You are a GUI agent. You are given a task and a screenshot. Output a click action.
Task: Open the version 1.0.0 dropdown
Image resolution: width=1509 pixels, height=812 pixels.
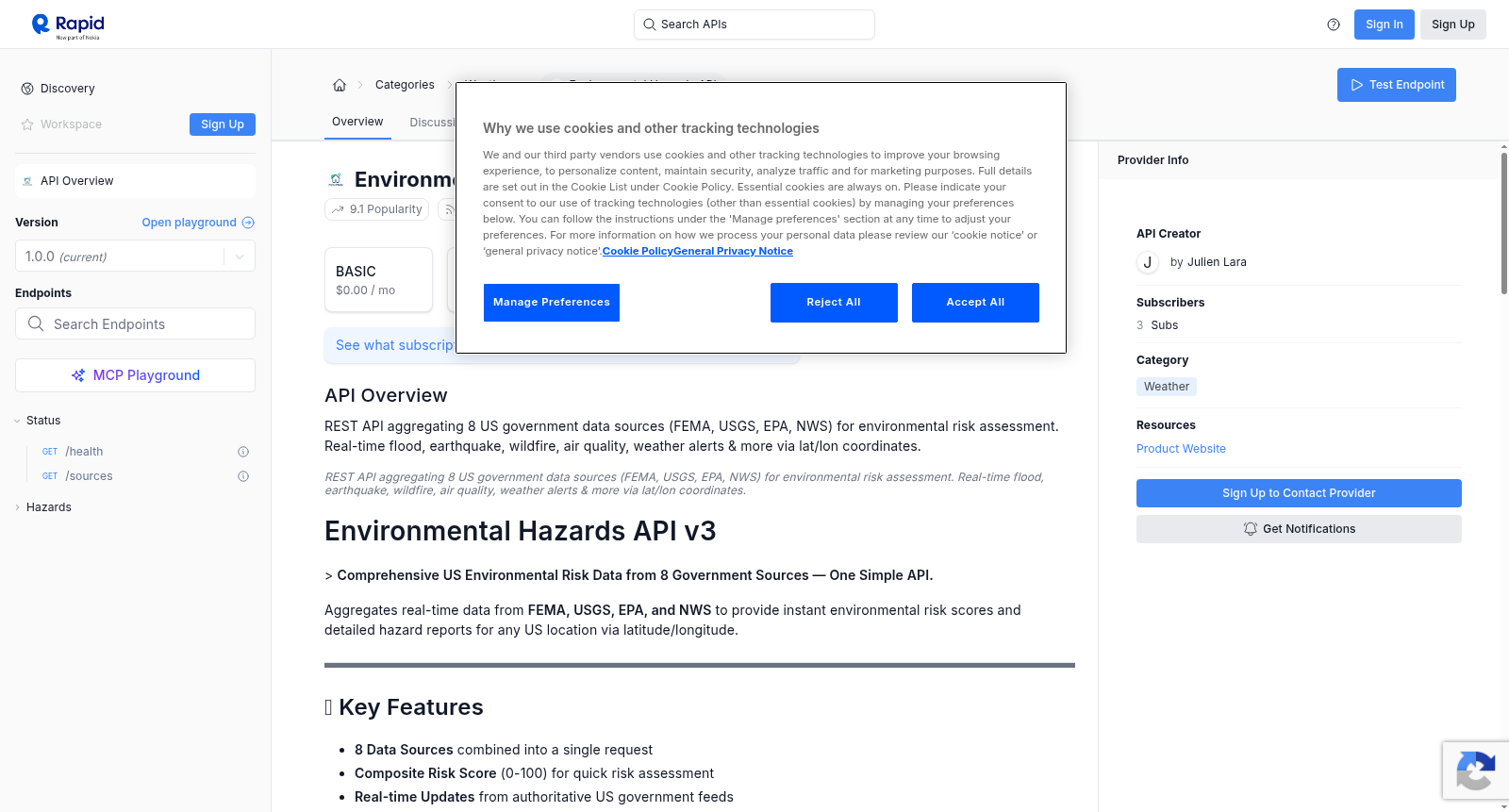click(x=135, y=257)
